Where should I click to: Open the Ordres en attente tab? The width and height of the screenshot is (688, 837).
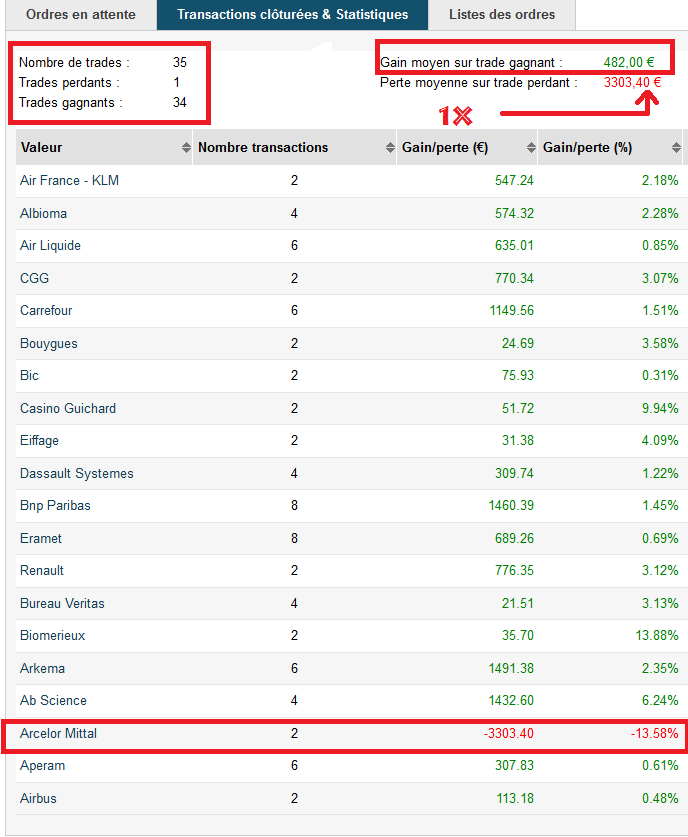[x=81, y=14]
